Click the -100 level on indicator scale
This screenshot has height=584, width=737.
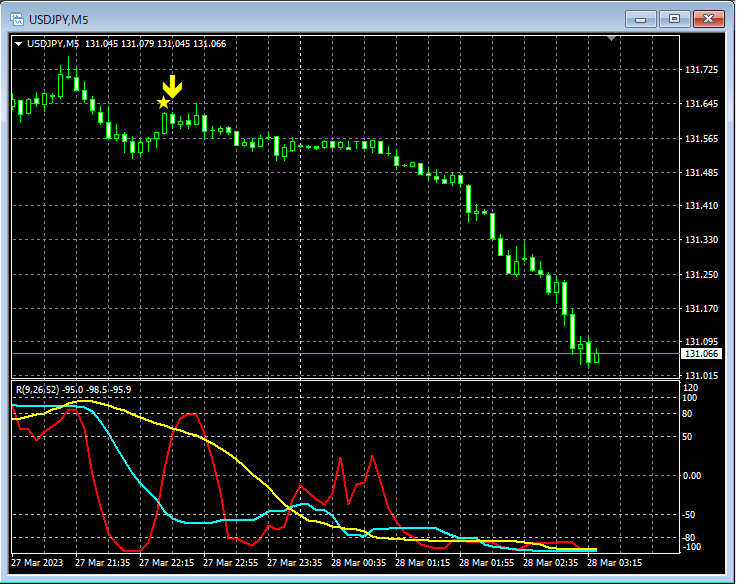point(691,547)
